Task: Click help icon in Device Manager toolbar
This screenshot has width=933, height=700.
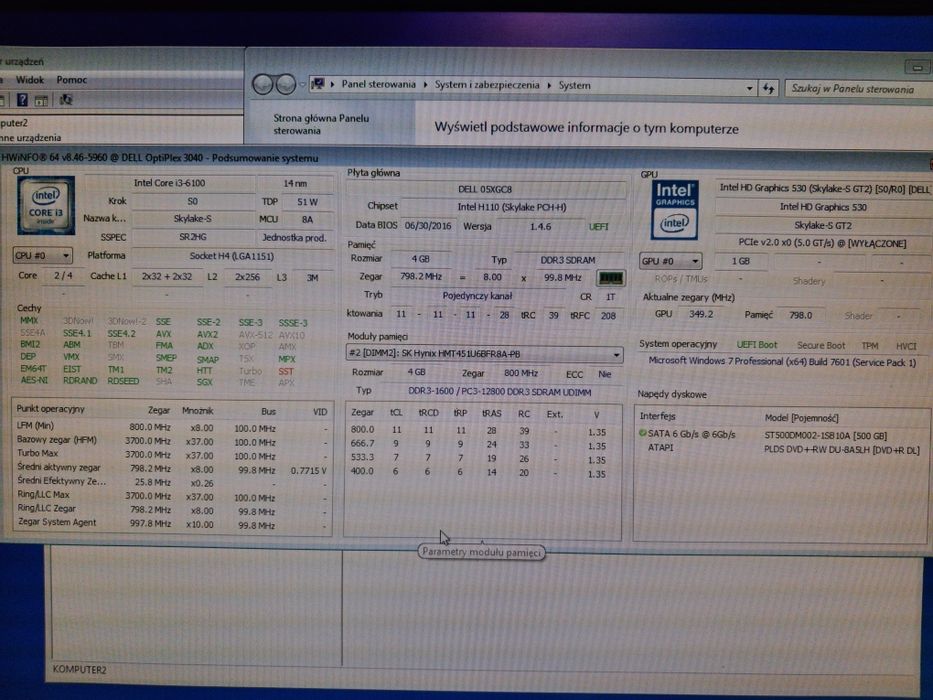Action: (22, 100)
